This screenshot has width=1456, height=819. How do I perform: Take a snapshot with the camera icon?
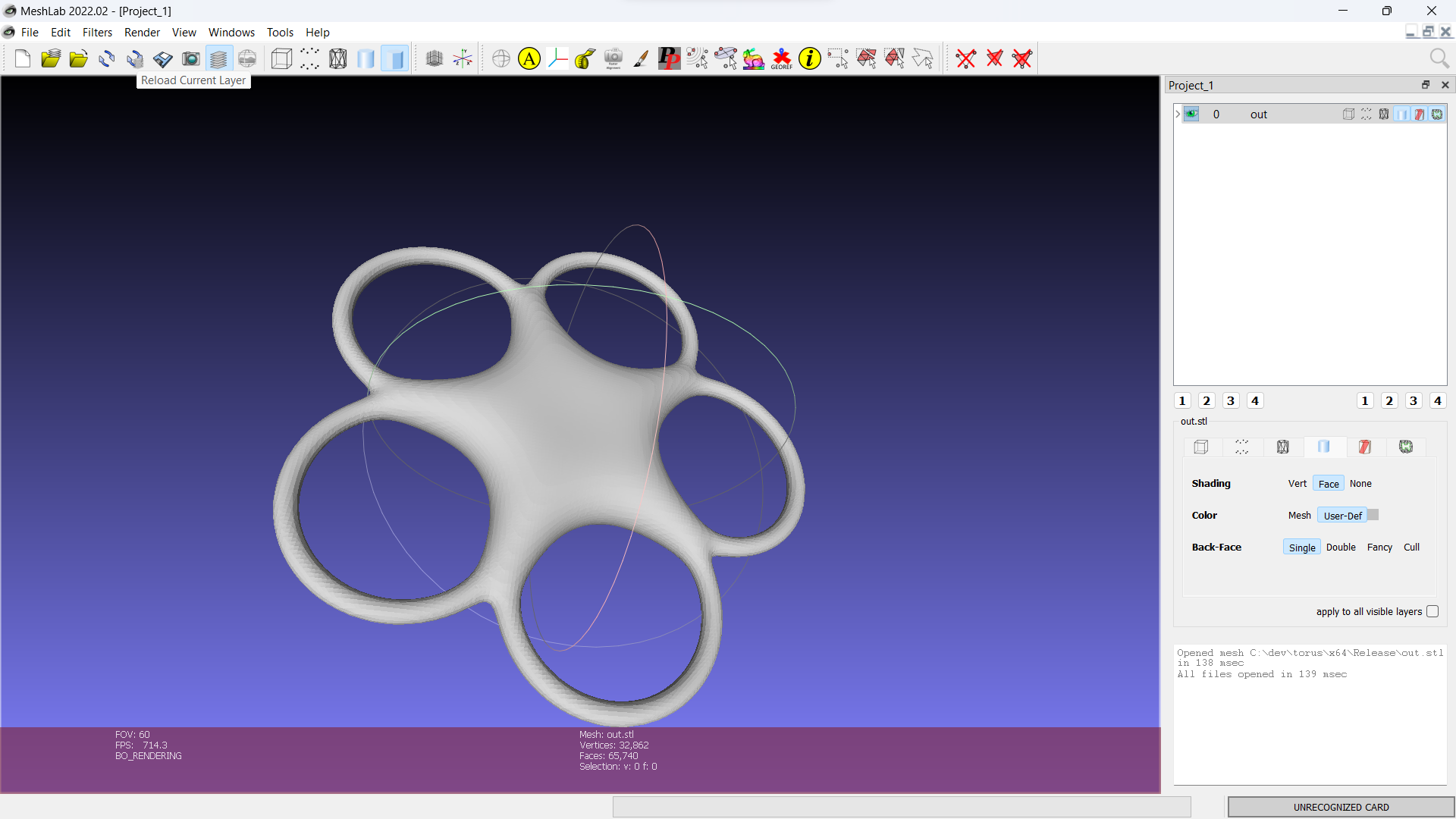coord(191,58)
